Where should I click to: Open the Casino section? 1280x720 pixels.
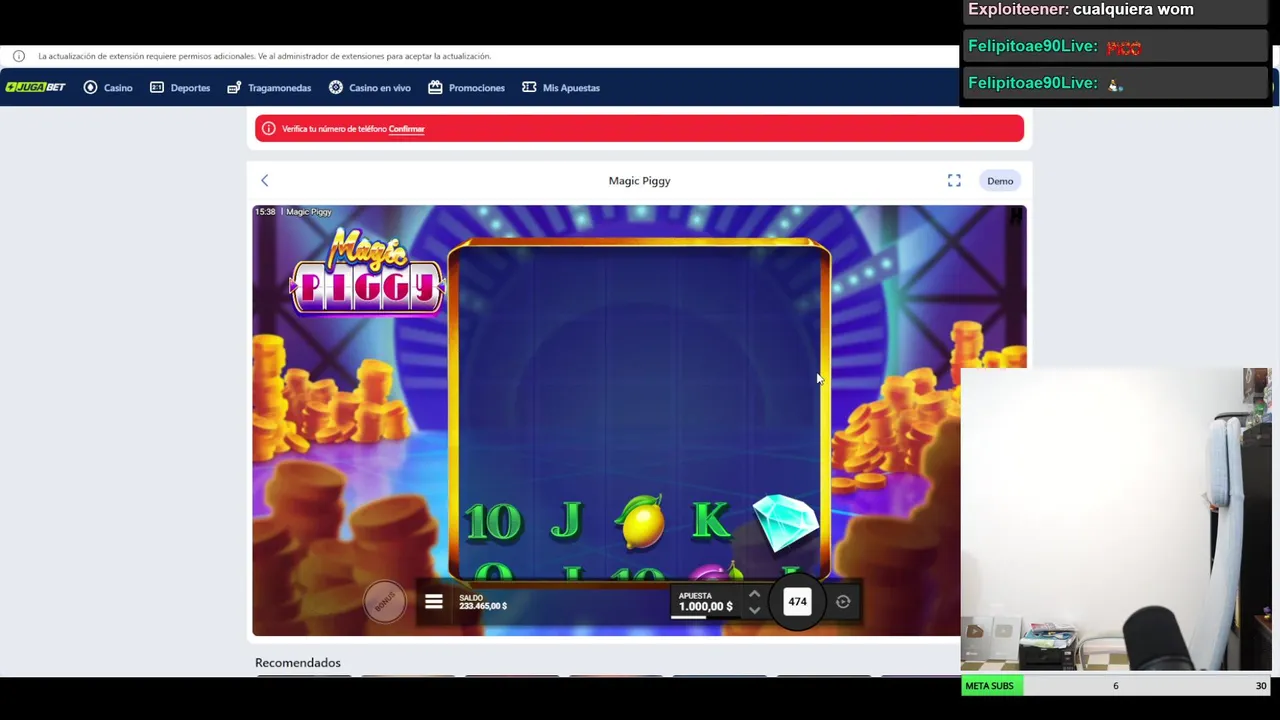click(x=108, y=88)
